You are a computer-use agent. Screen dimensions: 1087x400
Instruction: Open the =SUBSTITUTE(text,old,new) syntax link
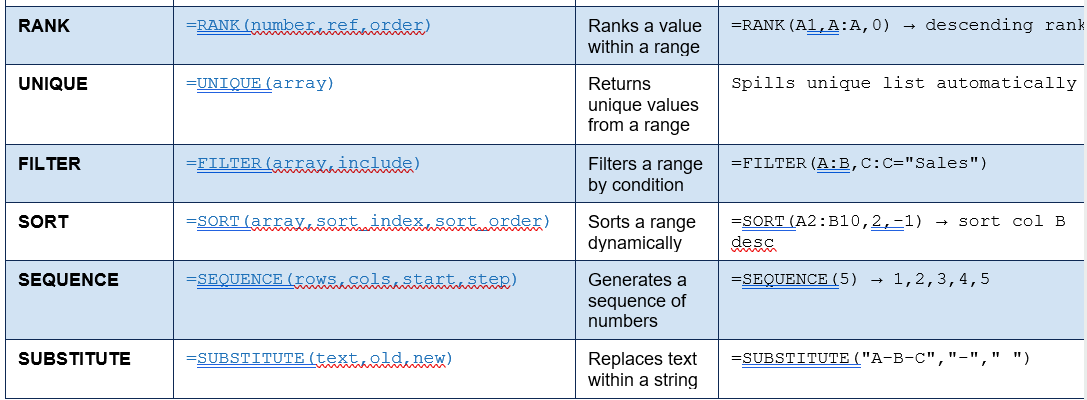click(319, 358)
